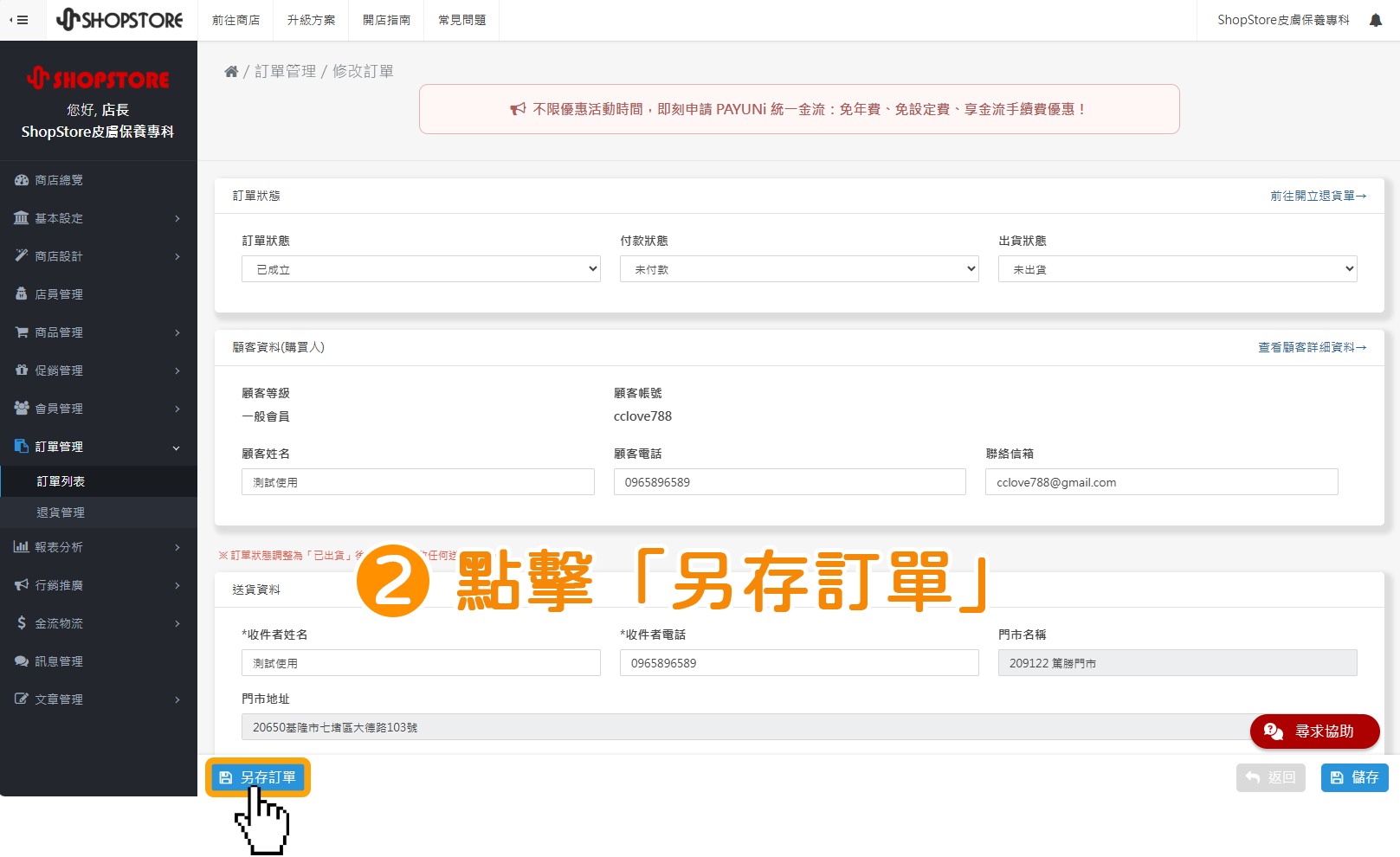Image resolution: width=1400 pixels, height=857 pixels.
Task: Click the notification bell icon
Action: pyautogui.click(x=1376, y=19)
